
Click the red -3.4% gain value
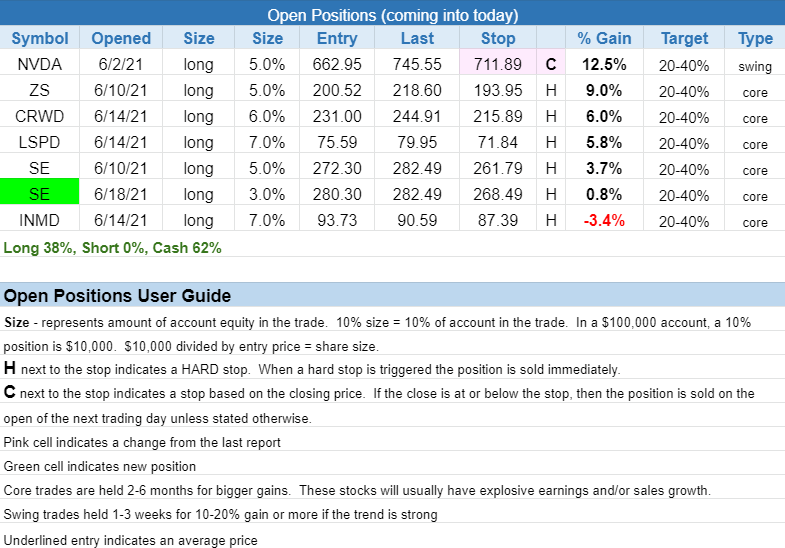(x=604, y=220)
